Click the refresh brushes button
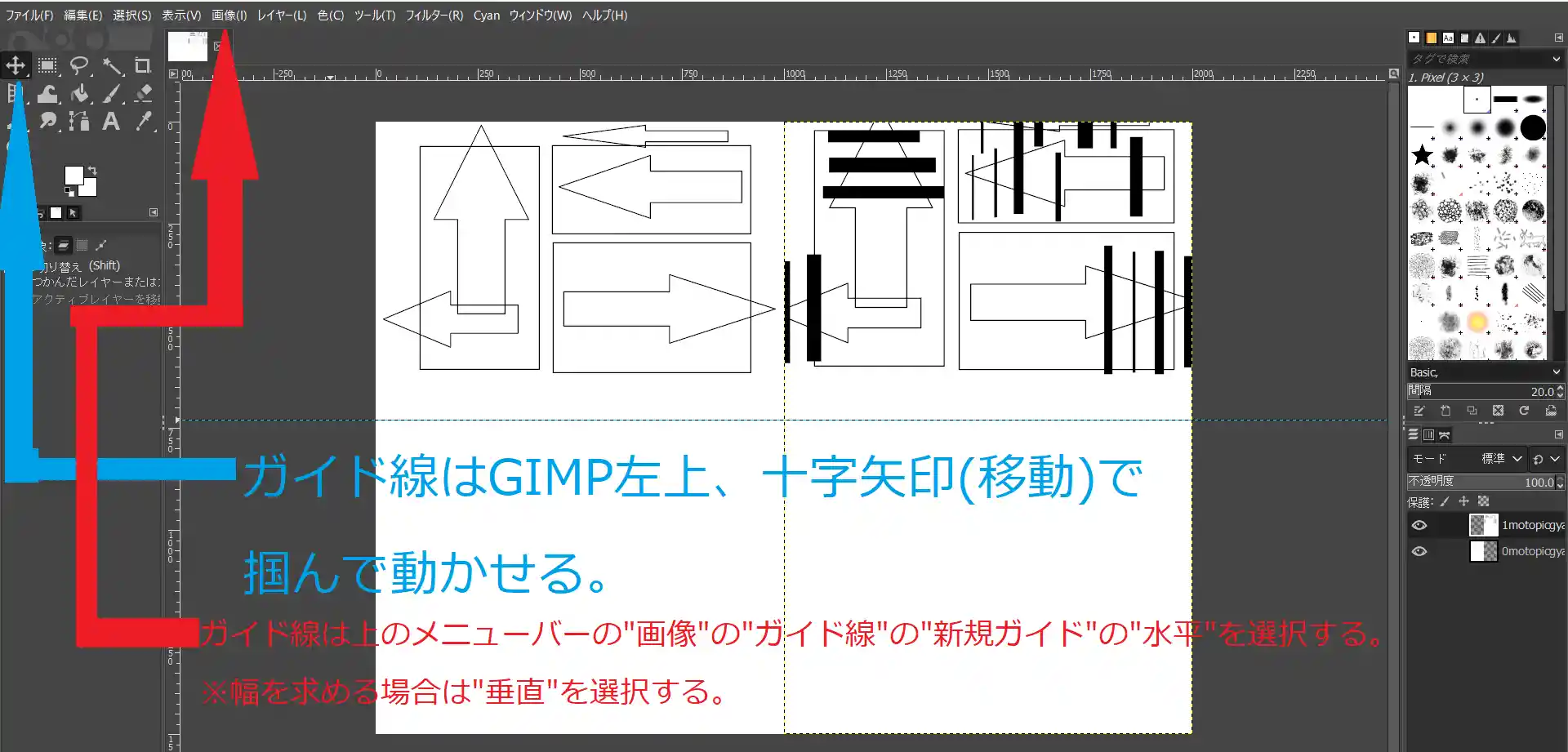 1524,411
